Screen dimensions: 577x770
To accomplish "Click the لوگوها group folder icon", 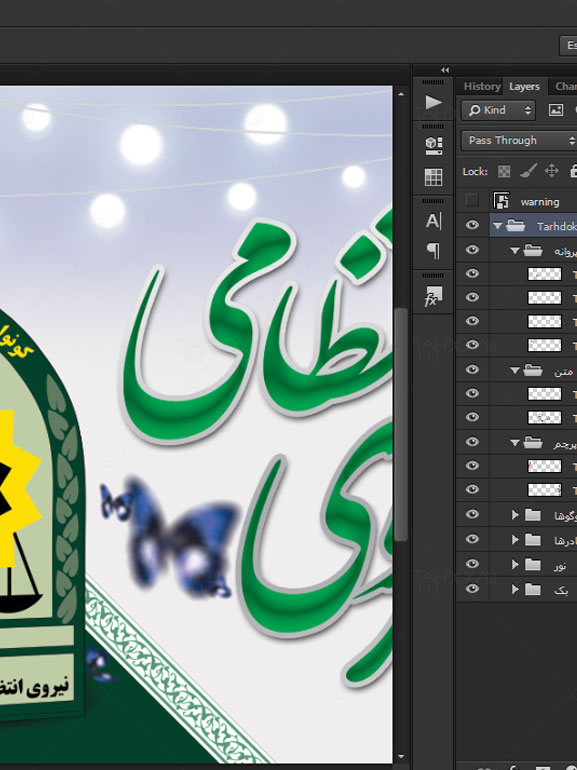I will point(533,515).
